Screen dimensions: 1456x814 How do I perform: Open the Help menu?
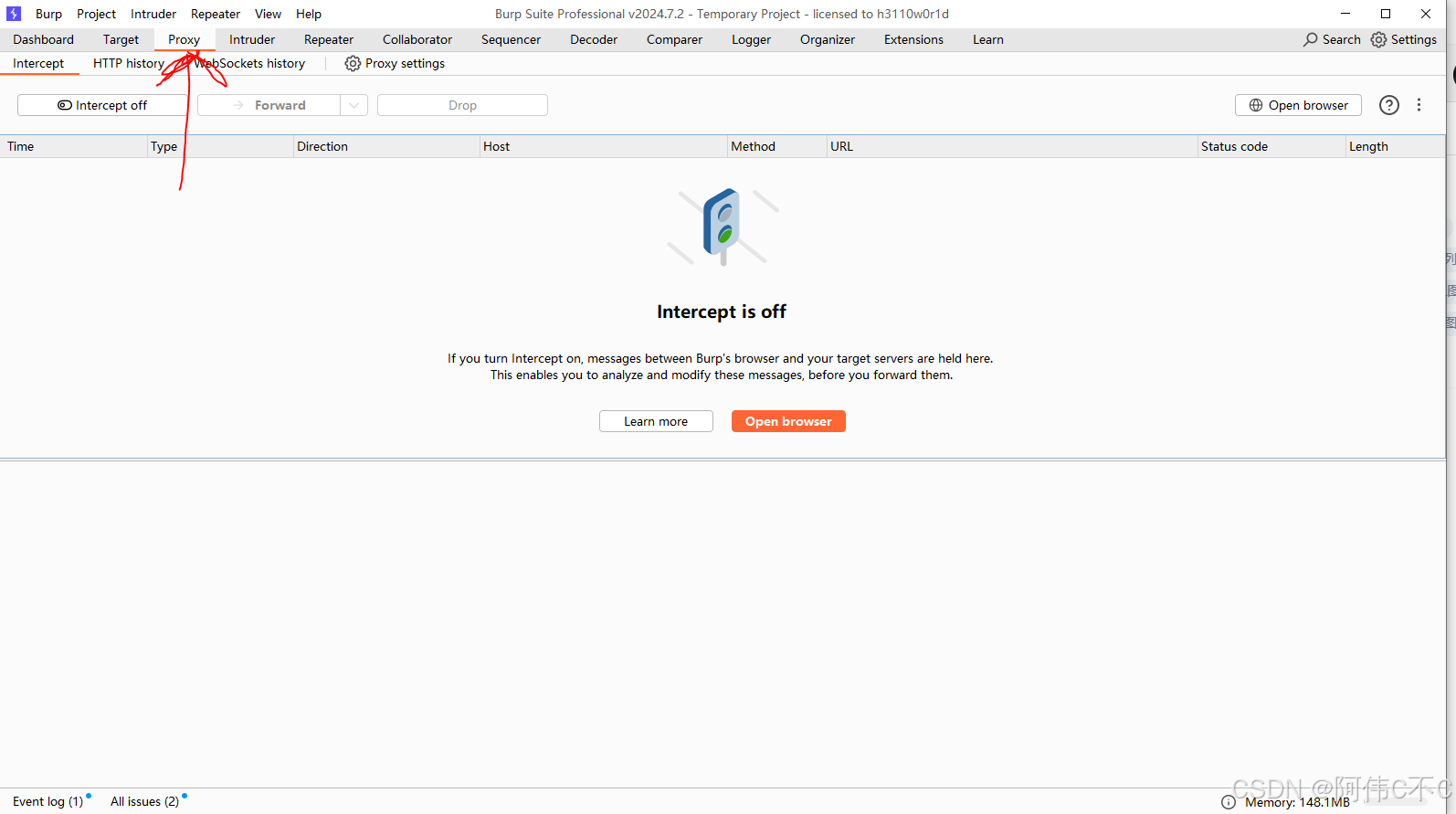coord(309,14)
